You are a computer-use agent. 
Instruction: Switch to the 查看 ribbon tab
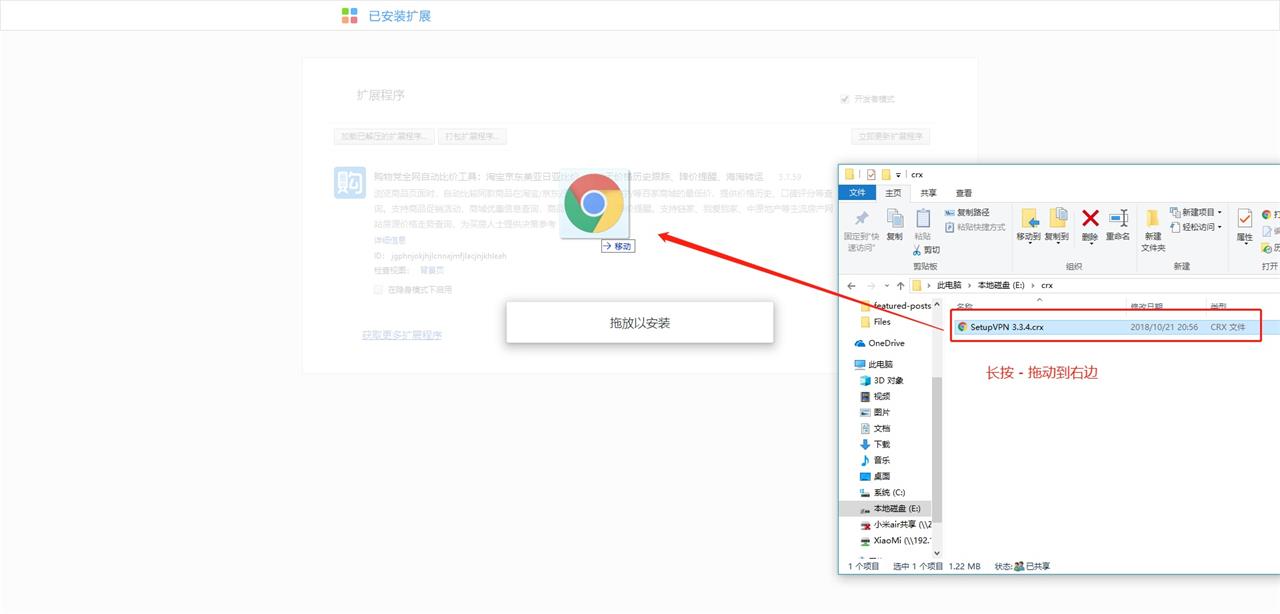[963, 193]
